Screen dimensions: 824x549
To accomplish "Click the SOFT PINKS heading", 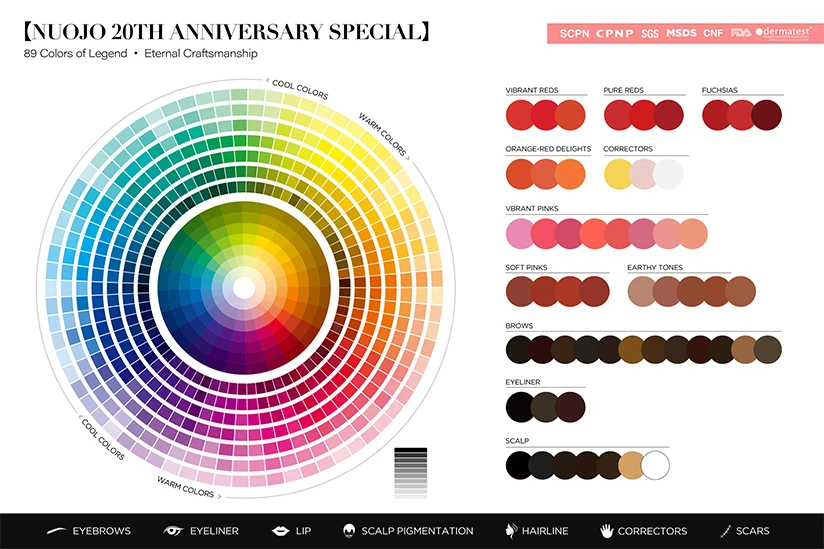I will pos(526,267).
